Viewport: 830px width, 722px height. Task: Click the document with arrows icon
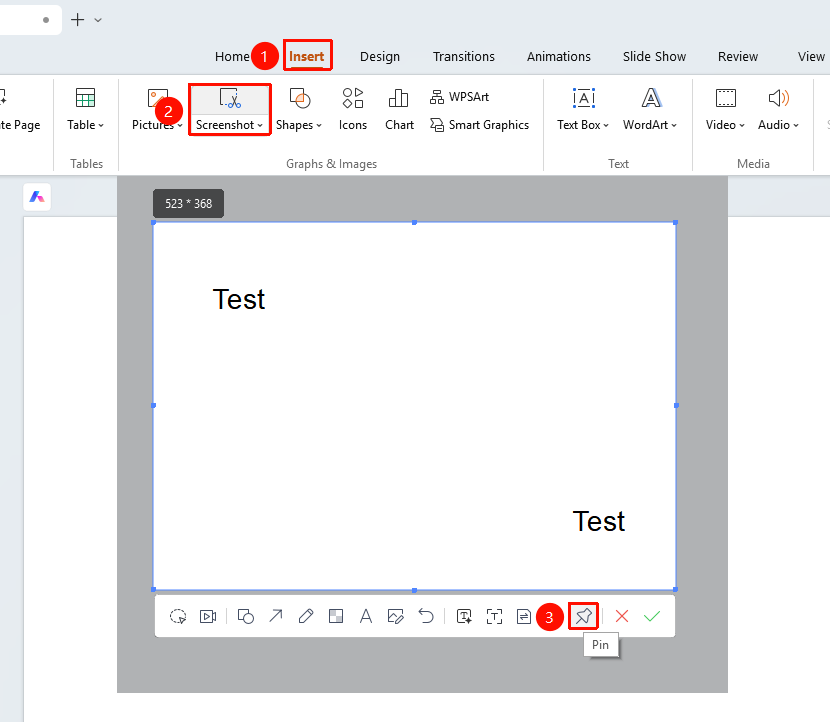(524, 616)
